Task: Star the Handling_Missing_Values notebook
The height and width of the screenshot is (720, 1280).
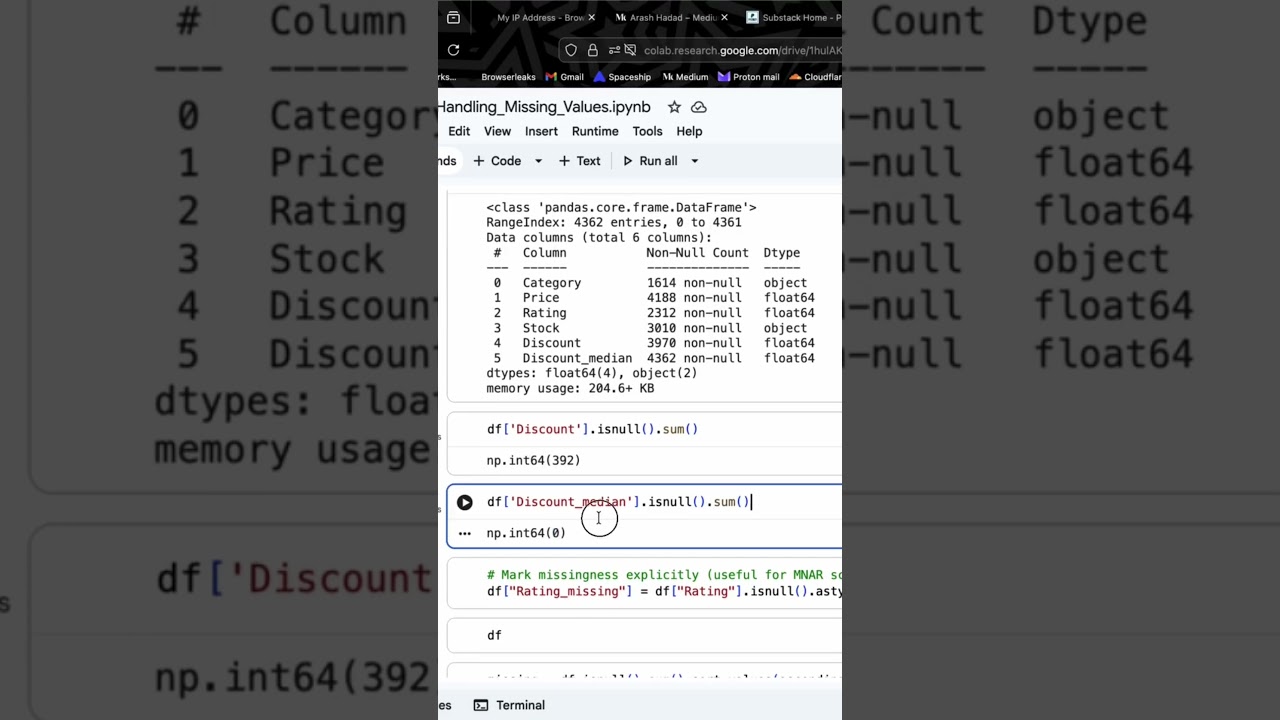Action: coord(674,107)
